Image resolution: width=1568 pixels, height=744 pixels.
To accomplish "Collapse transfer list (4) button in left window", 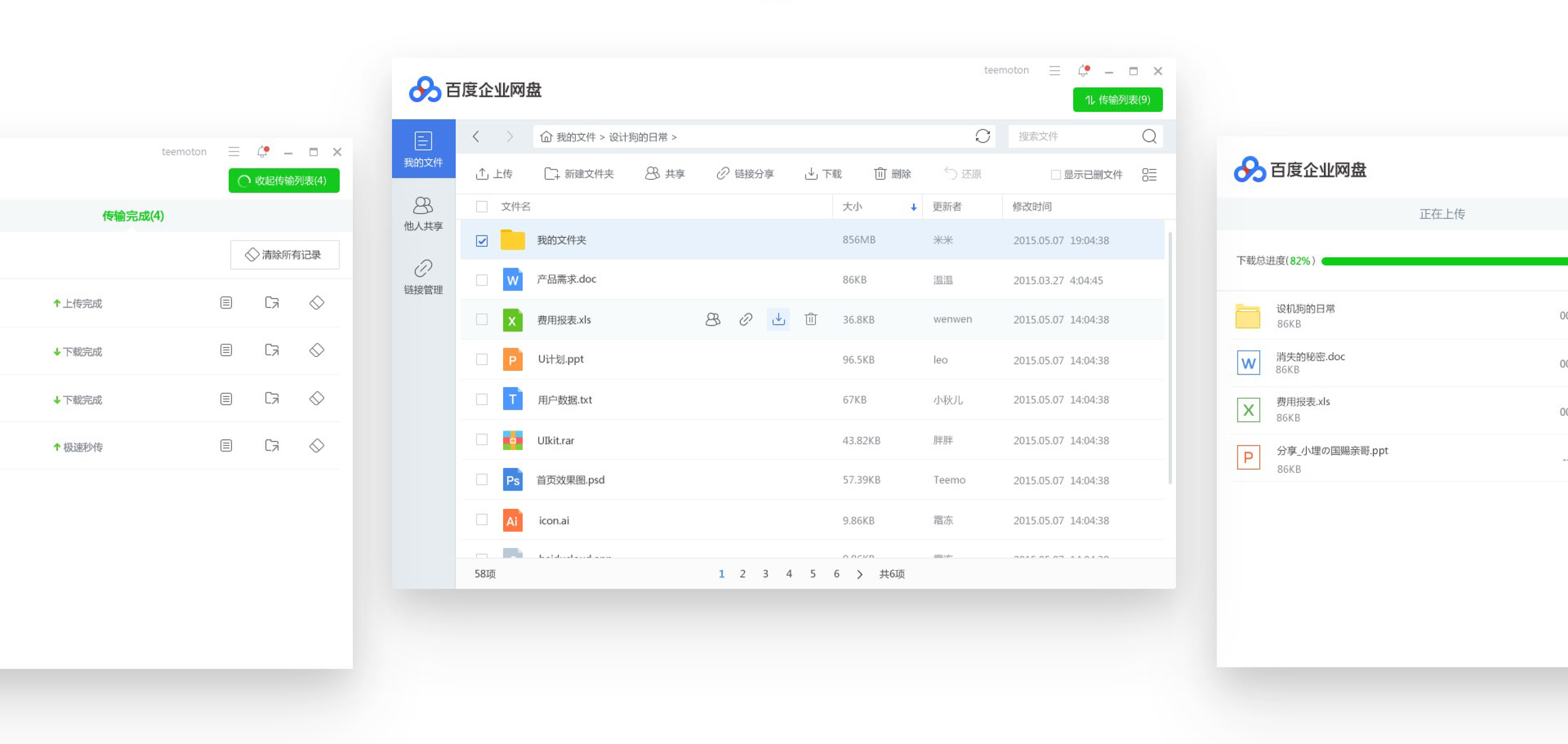I will tap(284, 181).
